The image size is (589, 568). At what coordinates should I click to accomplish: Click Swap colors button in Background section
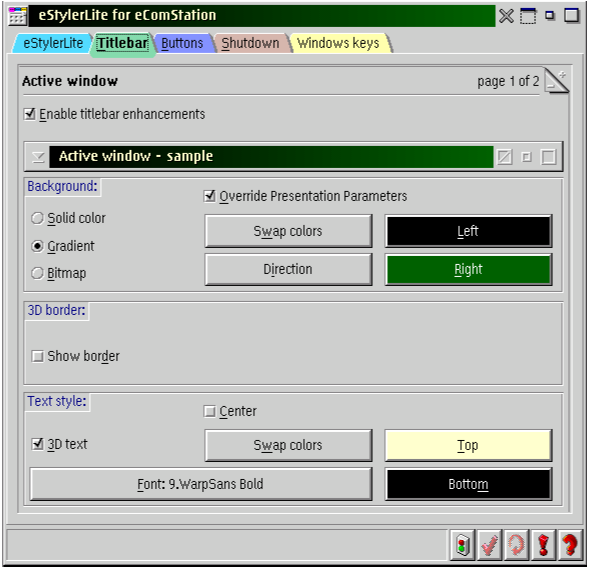pos(288,231)
